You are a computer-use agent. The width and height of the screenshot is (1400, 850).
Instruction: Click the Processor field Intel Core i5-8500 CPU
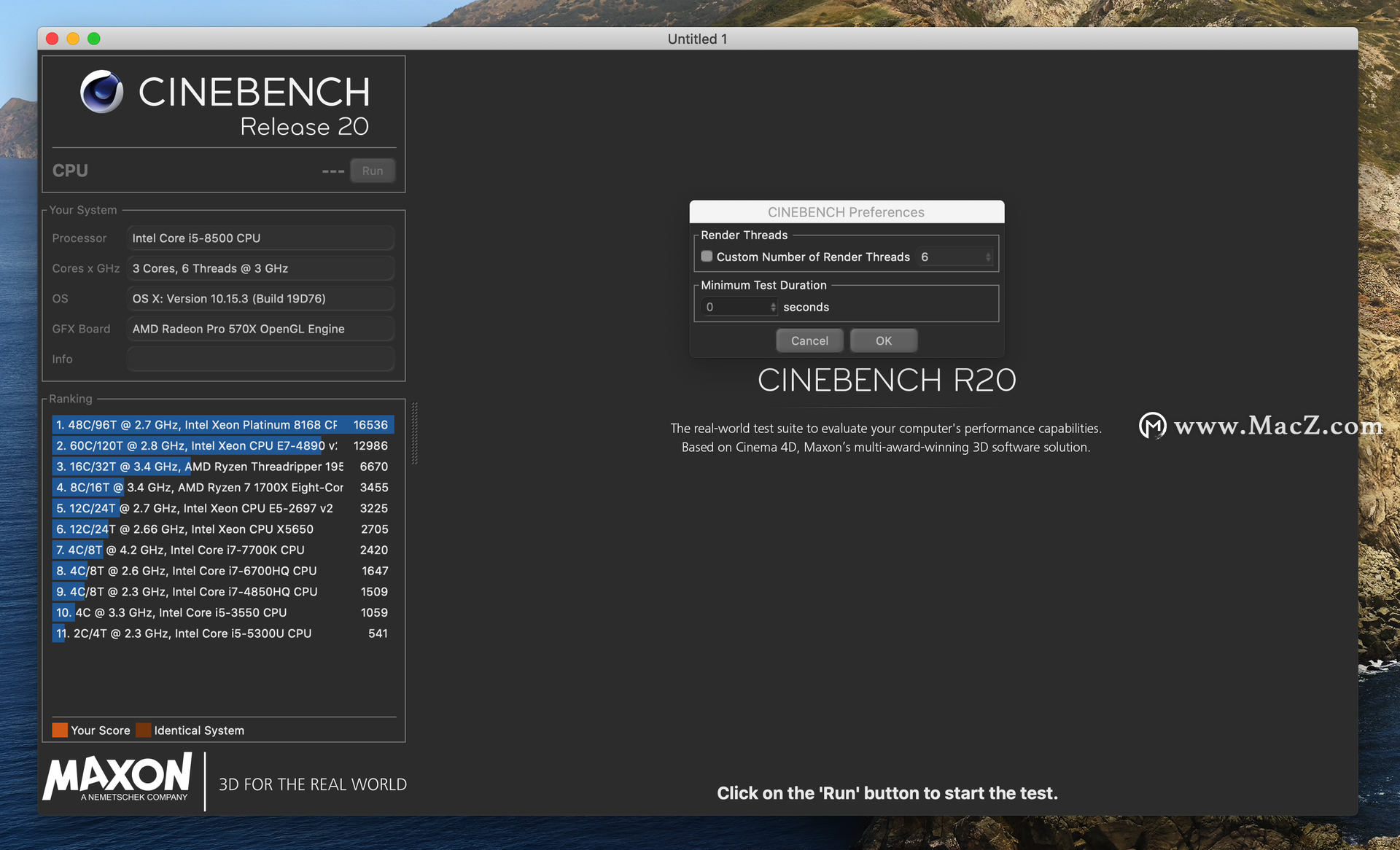261,238
